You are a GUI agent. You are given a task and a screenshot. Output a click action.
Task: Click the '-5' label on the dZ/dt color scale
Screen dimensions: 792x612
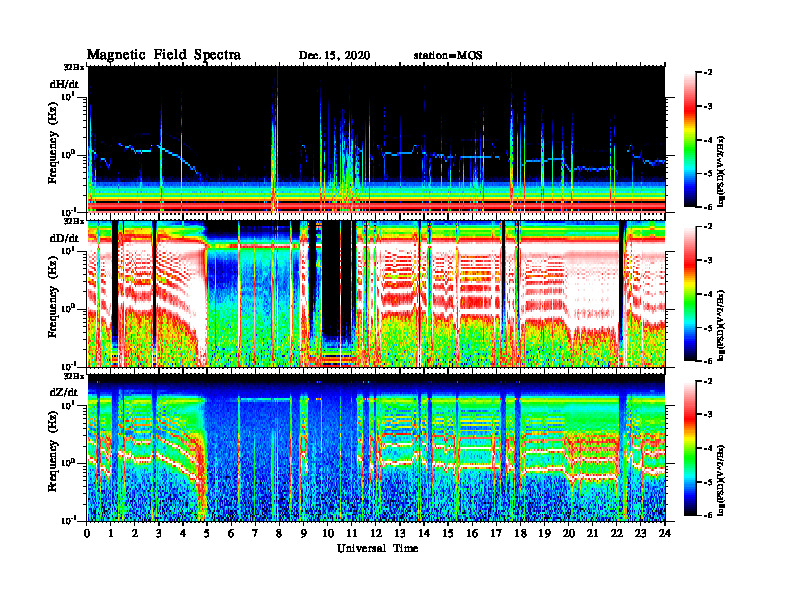click(x=708, y=482)
